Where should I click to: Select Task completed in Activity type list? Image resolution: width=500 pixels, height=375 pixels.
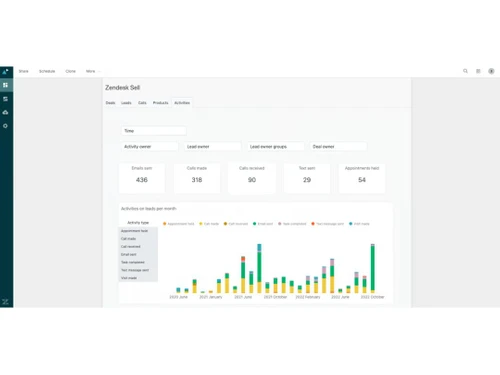tap(138, 262)
